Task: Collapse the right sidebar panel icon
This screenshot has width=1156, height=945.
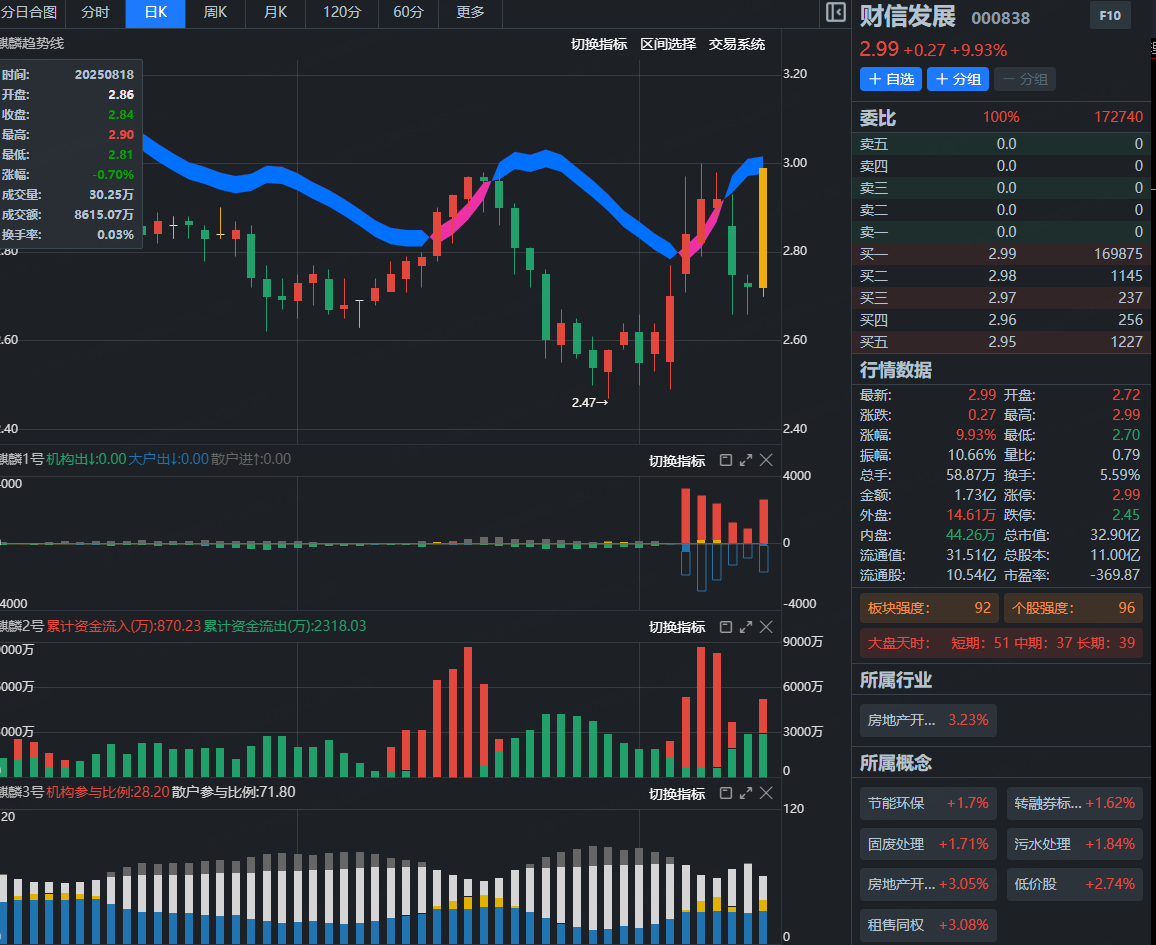Action: point(836,13)
